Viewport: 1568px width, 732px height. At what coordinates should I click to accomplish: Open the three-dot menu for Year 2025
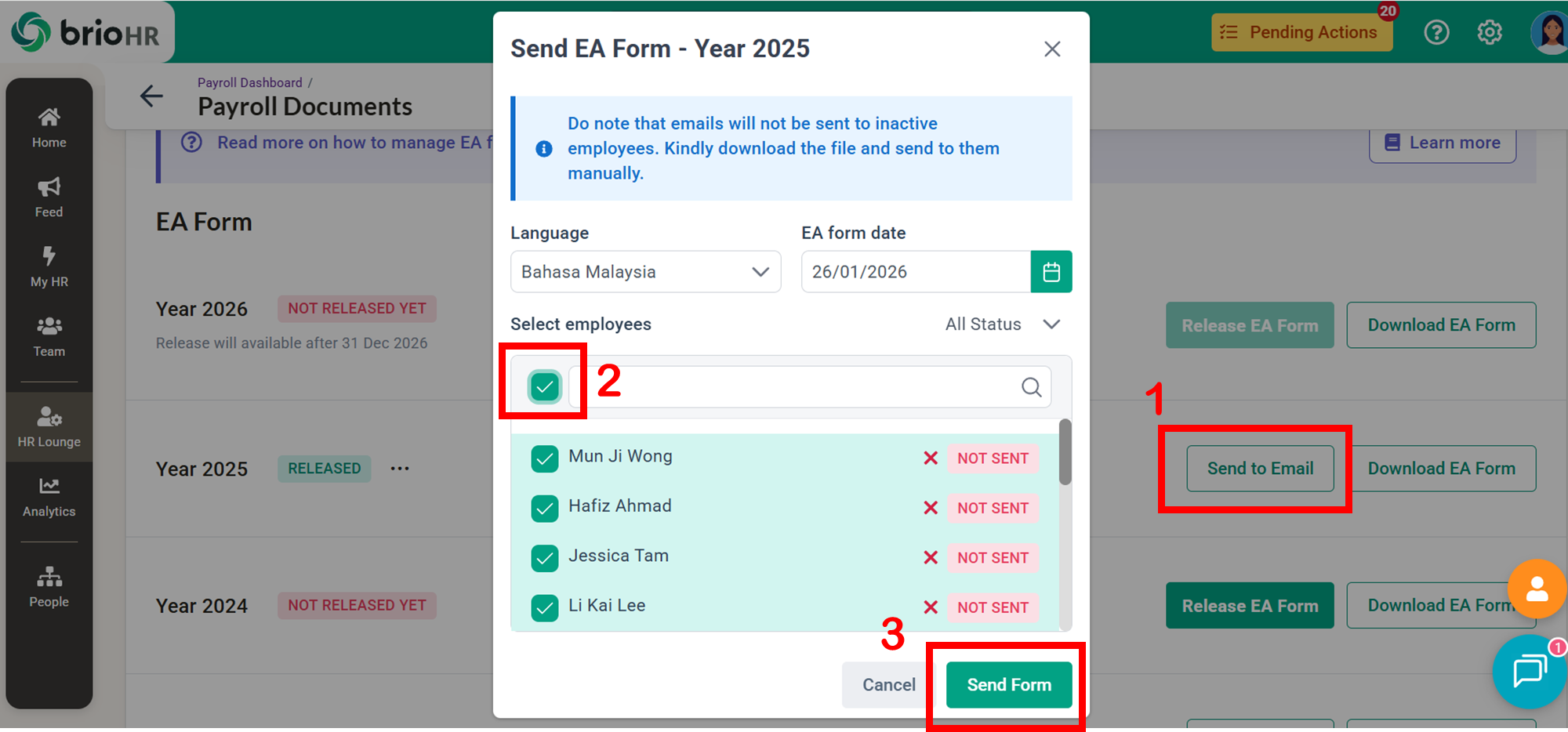[400, 469]
